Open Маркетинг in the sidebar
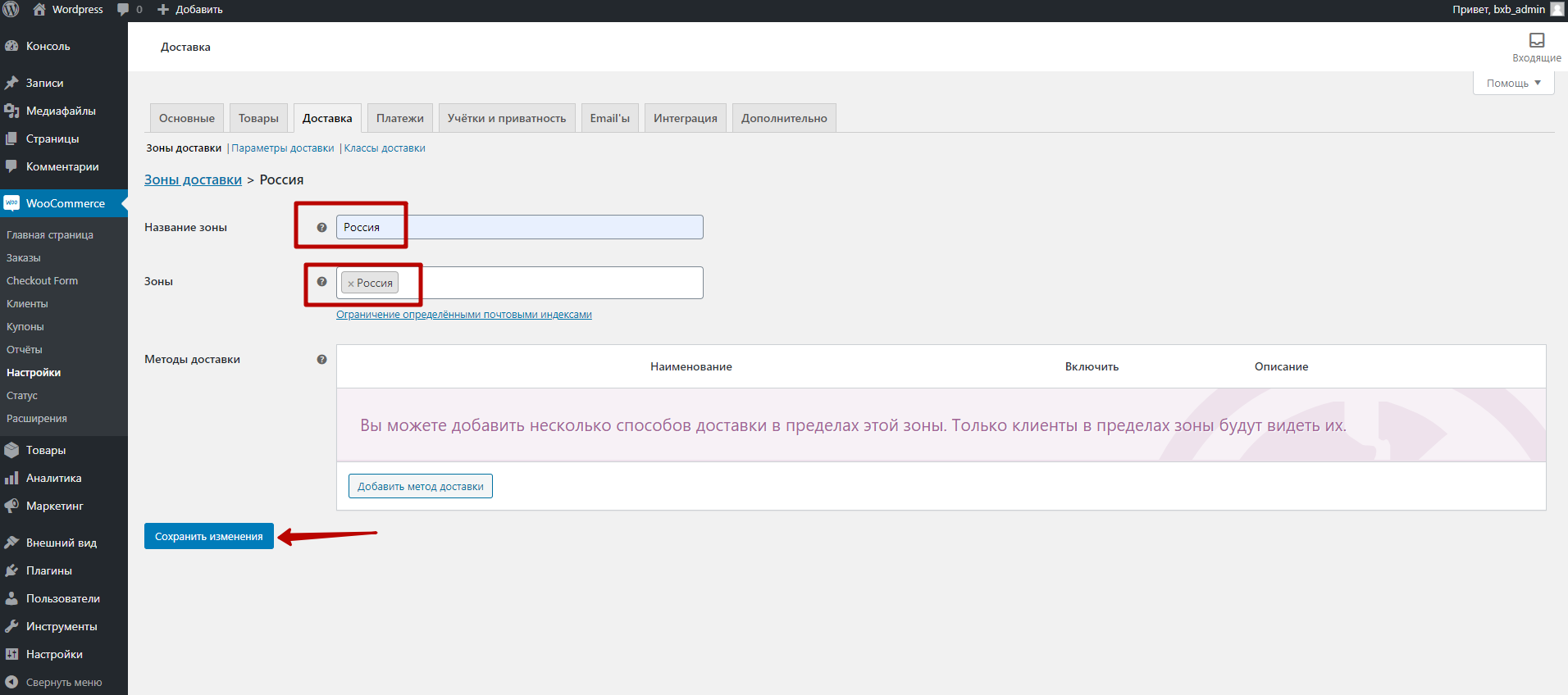Viewport: 1568px width, 695px height. click(x=64, y=506)
